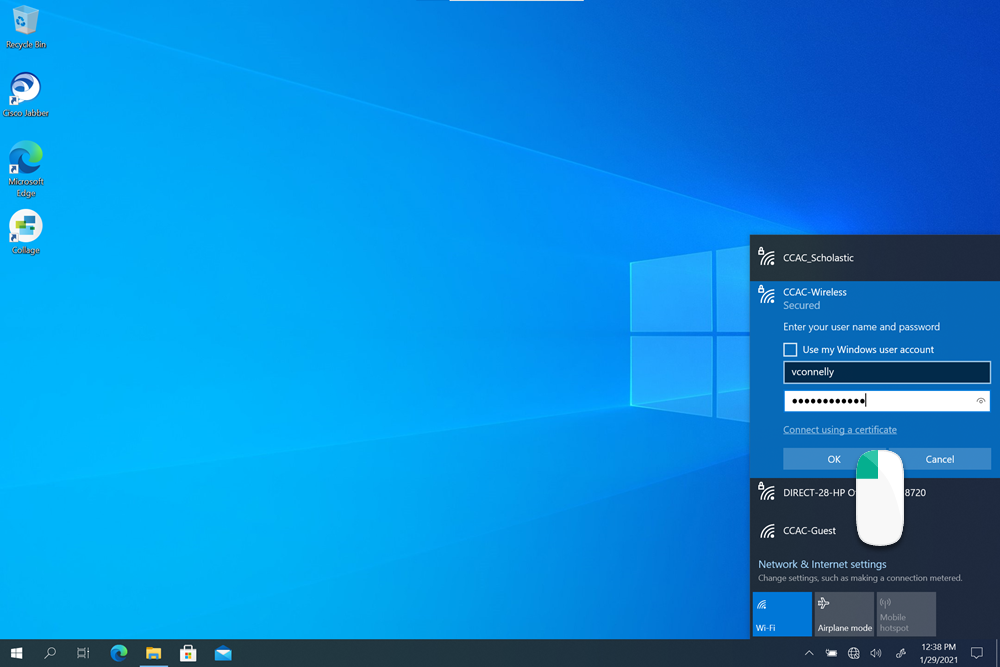The image size is (1000, 667).
Task: Open File Explorer from the taskbar
Action: pyautogui.click(x=153, y=653)
